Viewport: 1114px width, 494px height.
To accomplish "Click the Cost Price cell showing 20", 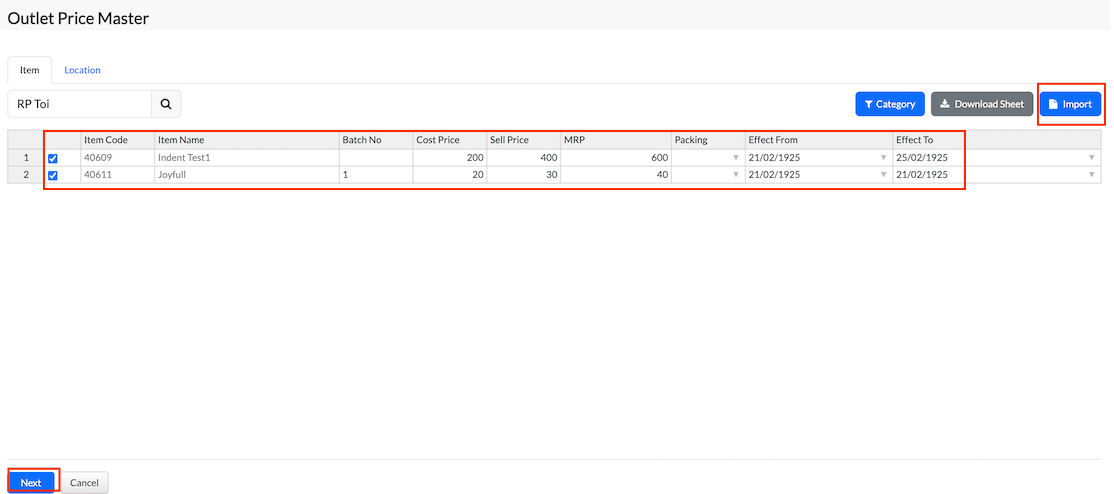I will coord(450,175).
